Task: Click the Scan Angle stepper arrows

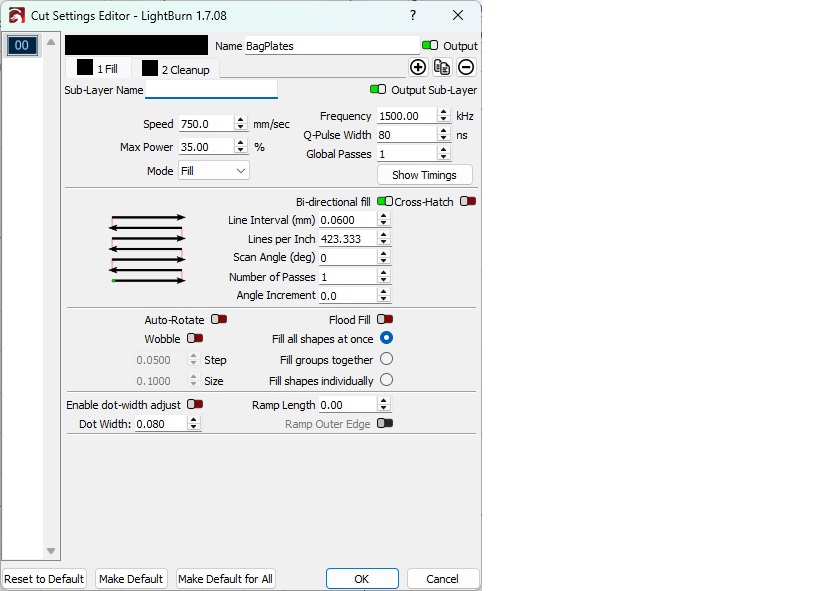Action: click(383, 257)
